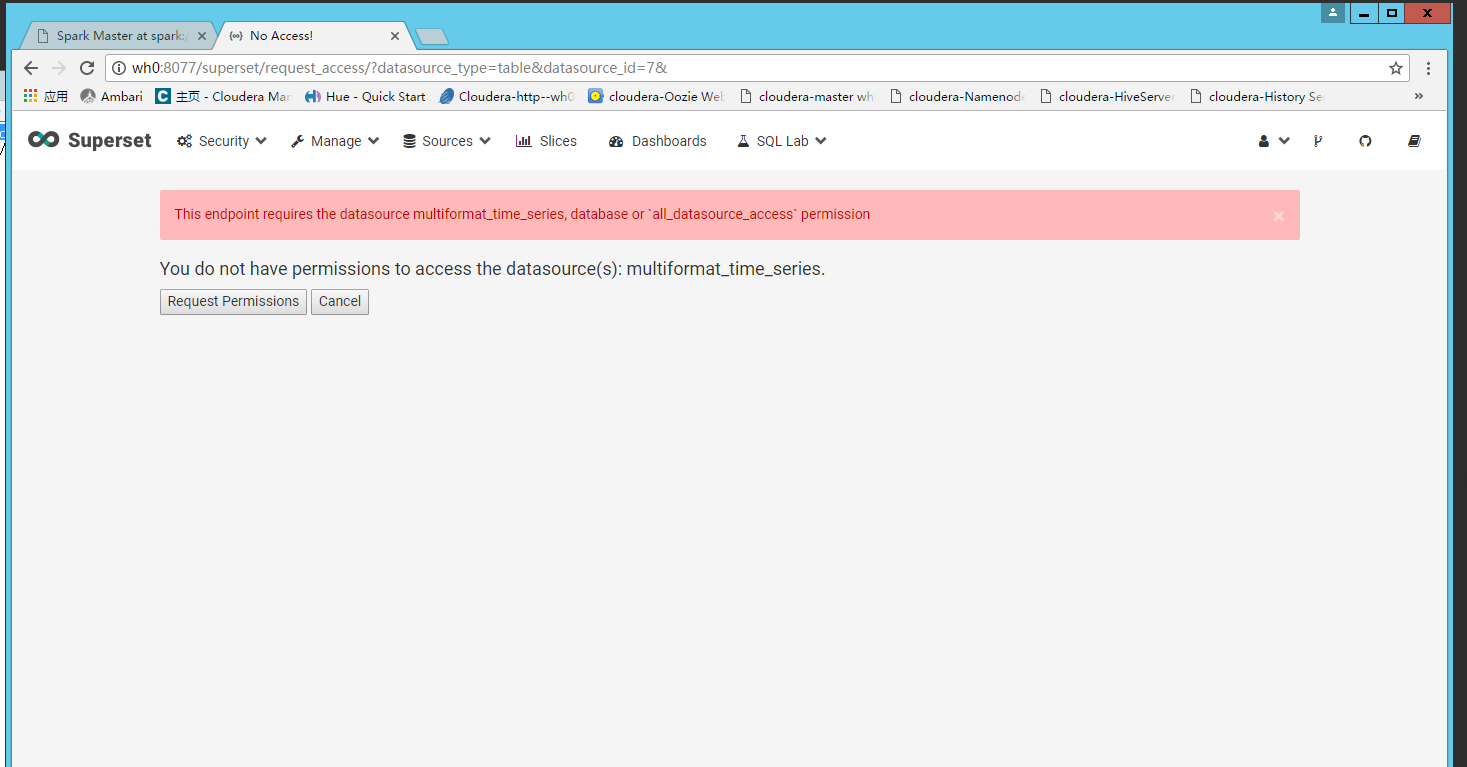1467x767 pixels.
Task: Bookmark this page with star icon
Action: pyautogui.click(x=1396, y=68)
